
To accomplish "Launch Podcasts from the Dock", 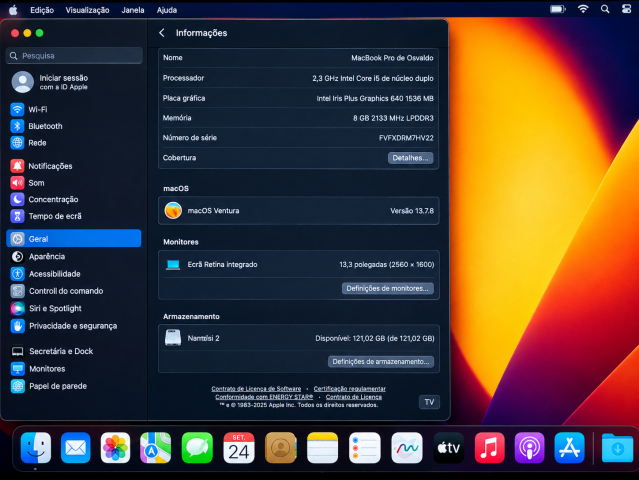I will (x=529, y=448).
